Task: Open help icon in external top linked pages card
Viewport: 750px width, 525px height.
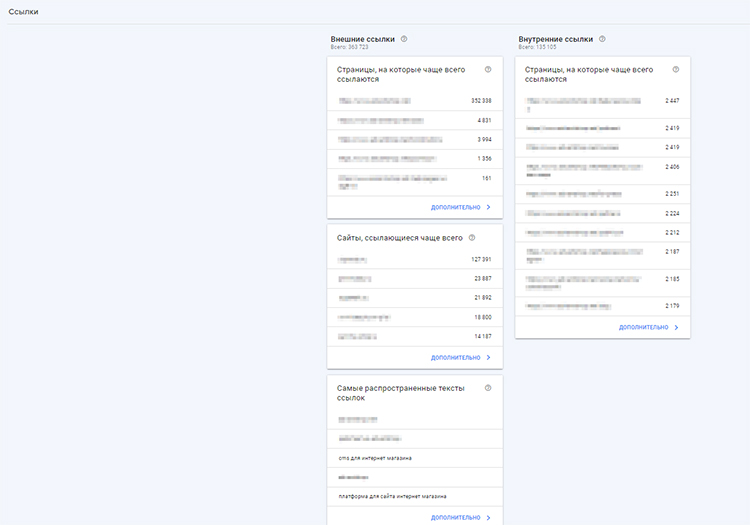Action: [x=488, y=70]
